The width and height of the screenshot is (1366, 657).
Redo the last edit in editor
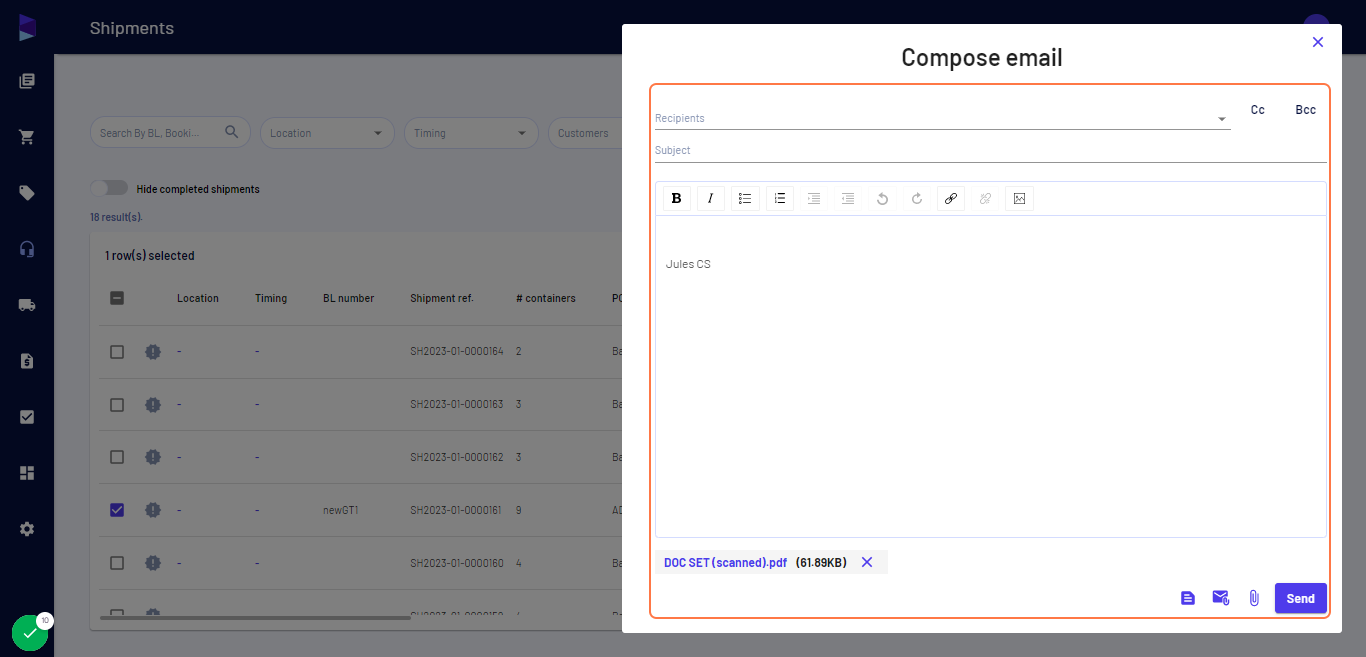point(917,198)
